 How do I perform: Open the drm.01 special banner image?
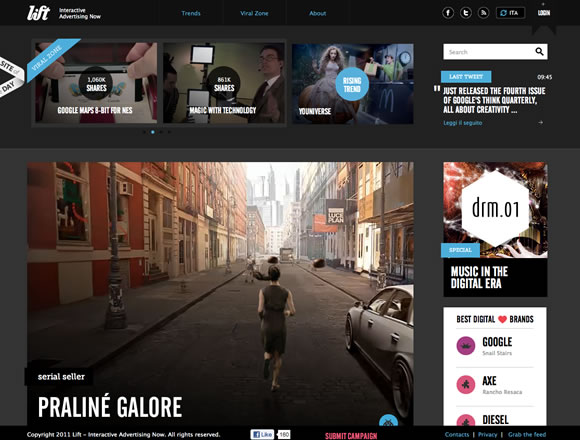coord(495,210)
